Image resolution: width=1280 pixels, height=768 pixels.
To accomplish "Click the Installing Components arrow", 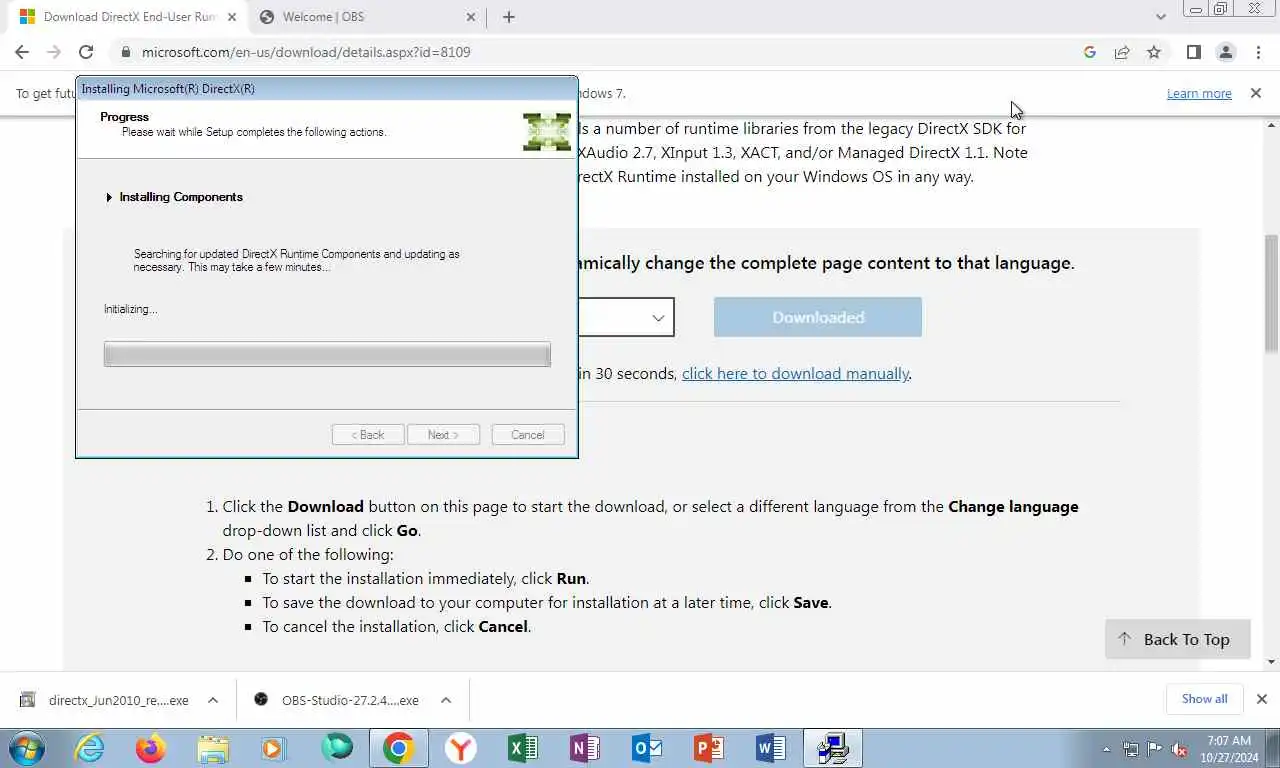I will (x=109, y=197).
